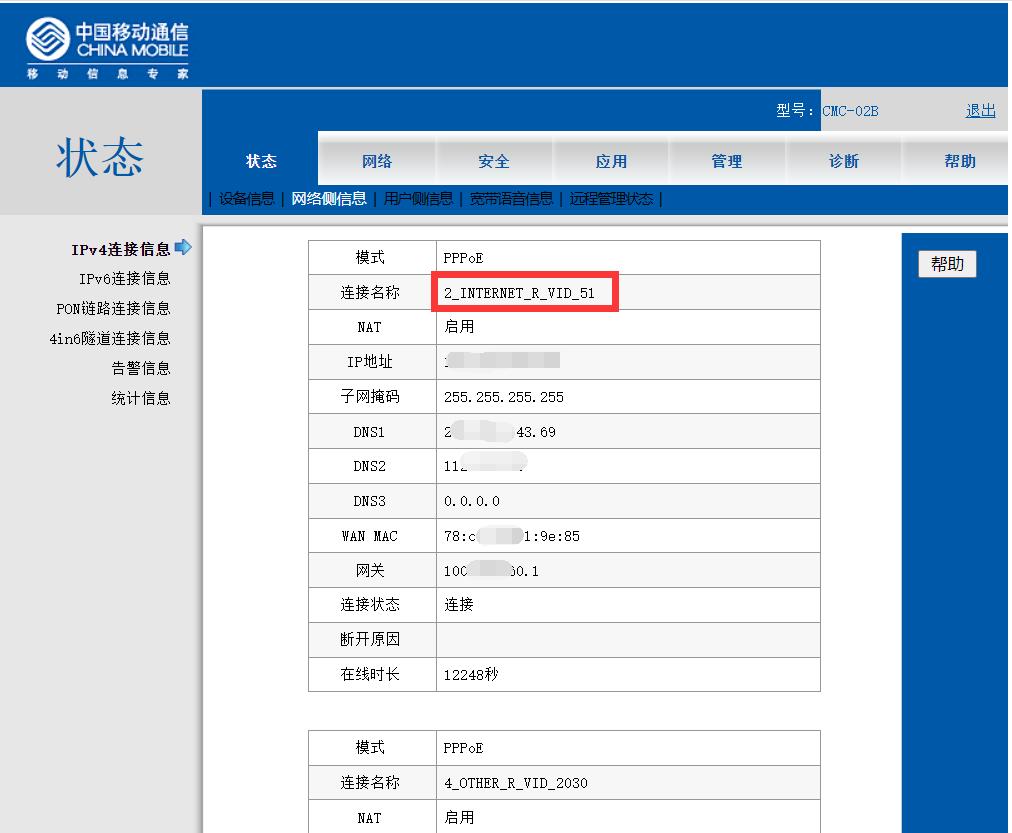Open PON链路连接信息 page
The height and width of the screenshot is (833, 1012).
[x=113, y=309]
